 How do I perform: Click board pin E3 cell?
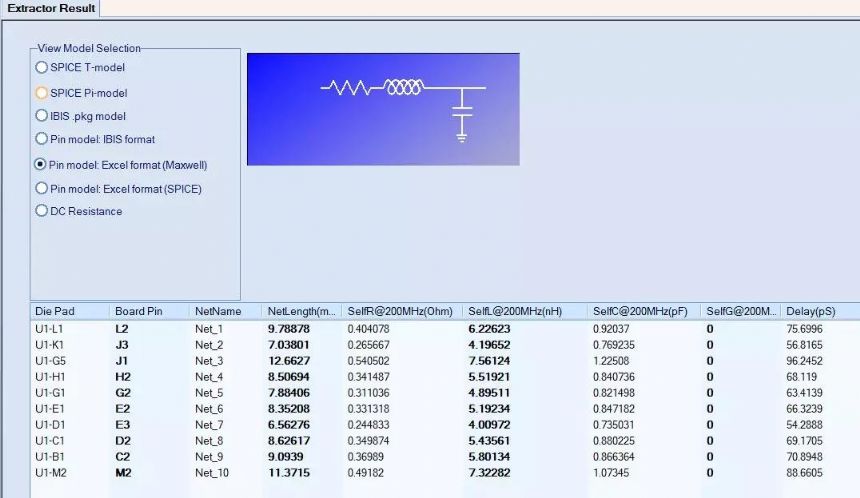122,425
